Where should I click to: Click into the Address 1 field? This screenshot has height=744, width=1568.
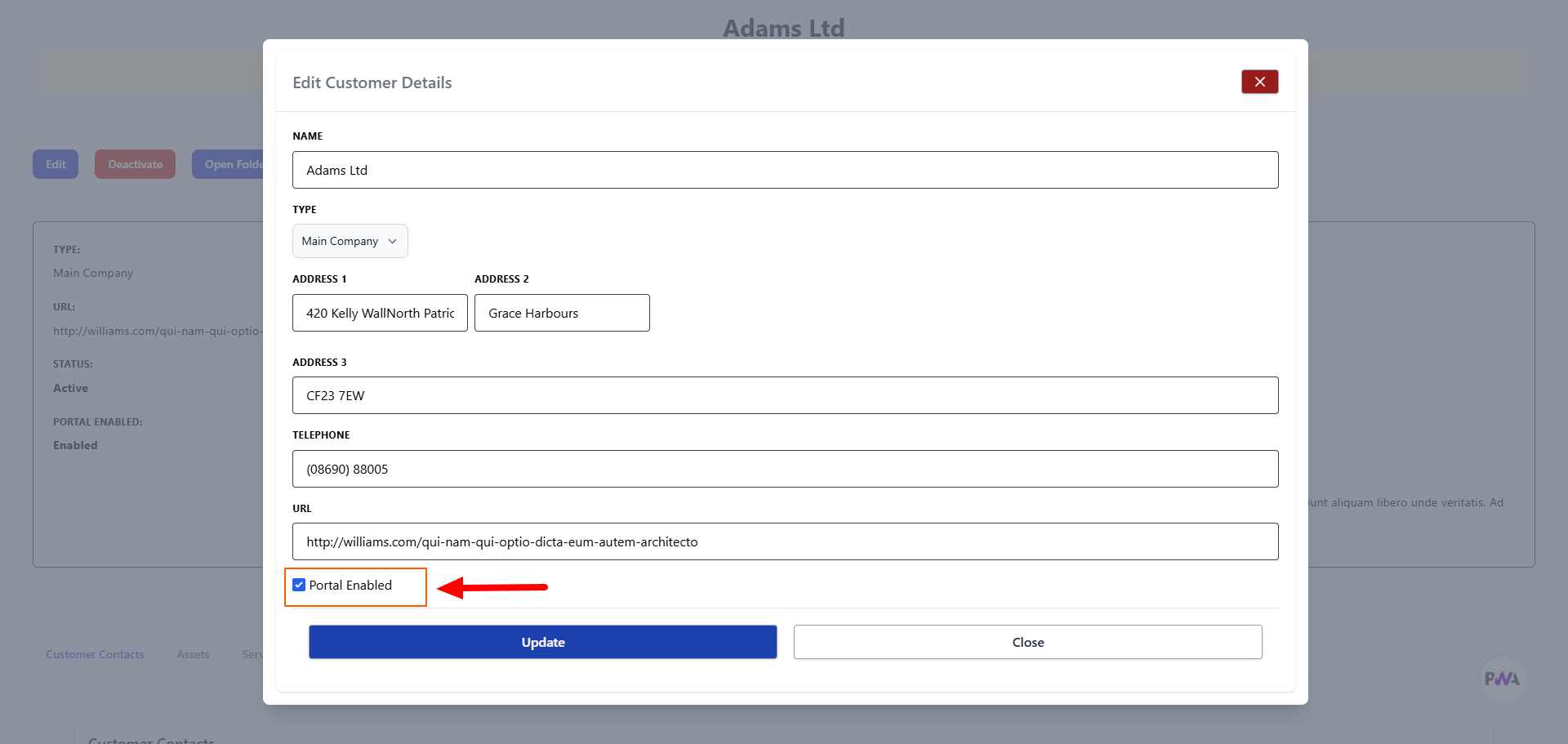tap(380, 313)
